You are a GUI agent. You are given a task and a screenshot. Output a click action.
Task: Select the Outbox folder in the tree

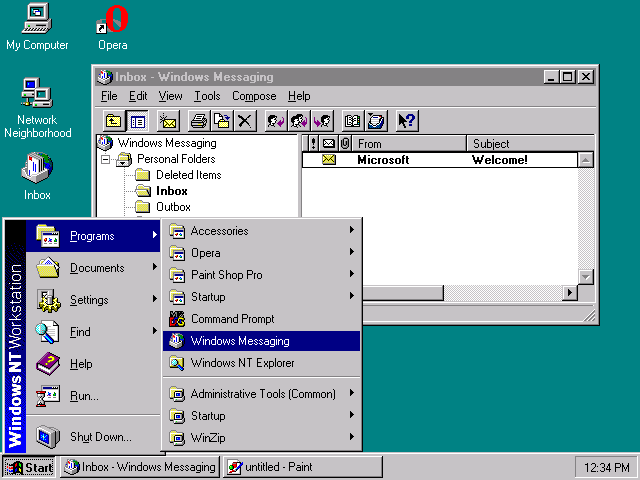pos(173,207)
